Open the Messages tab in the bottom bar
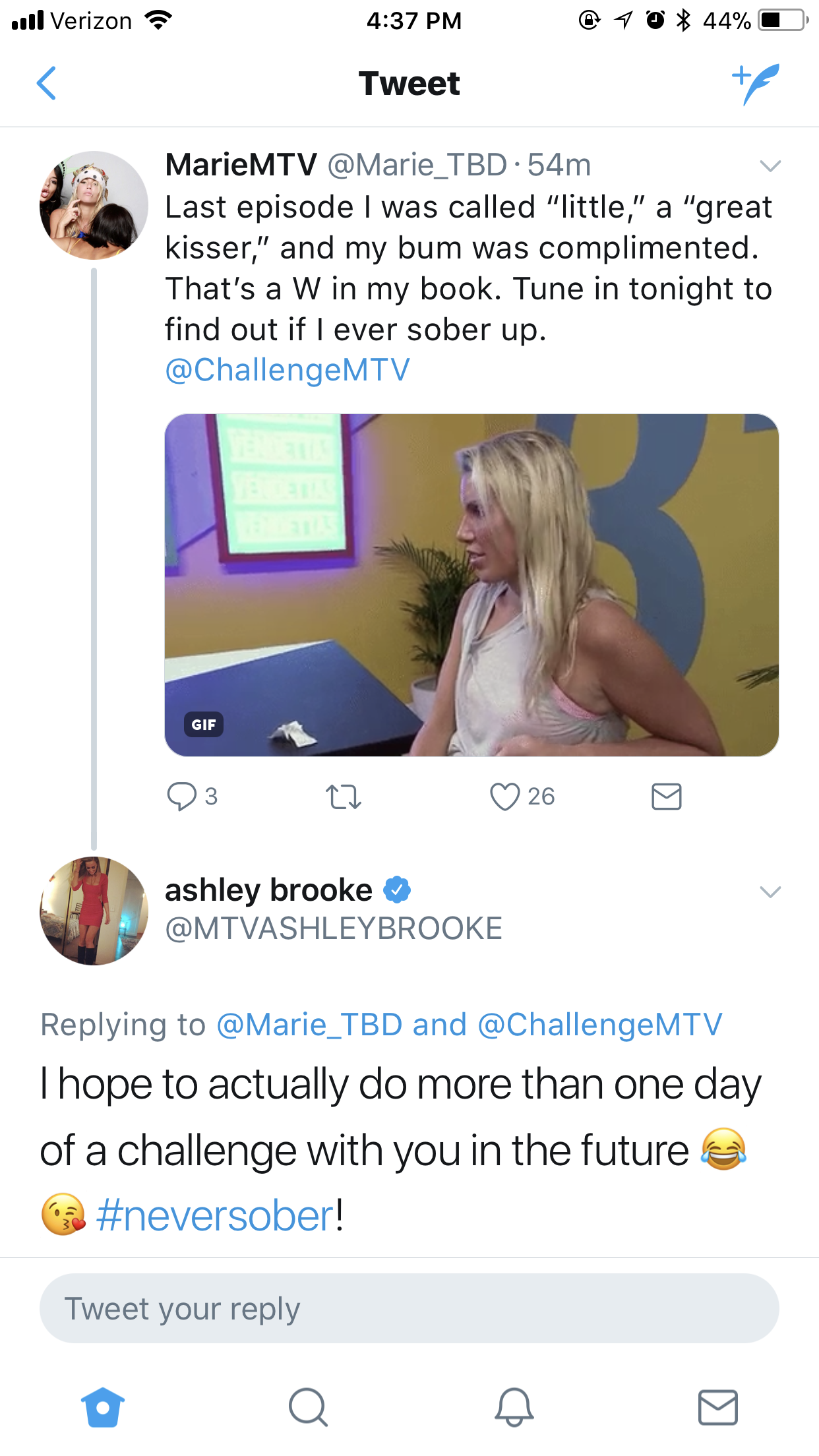Viewport: 819px width, 1456px height. click(718, 1407)
